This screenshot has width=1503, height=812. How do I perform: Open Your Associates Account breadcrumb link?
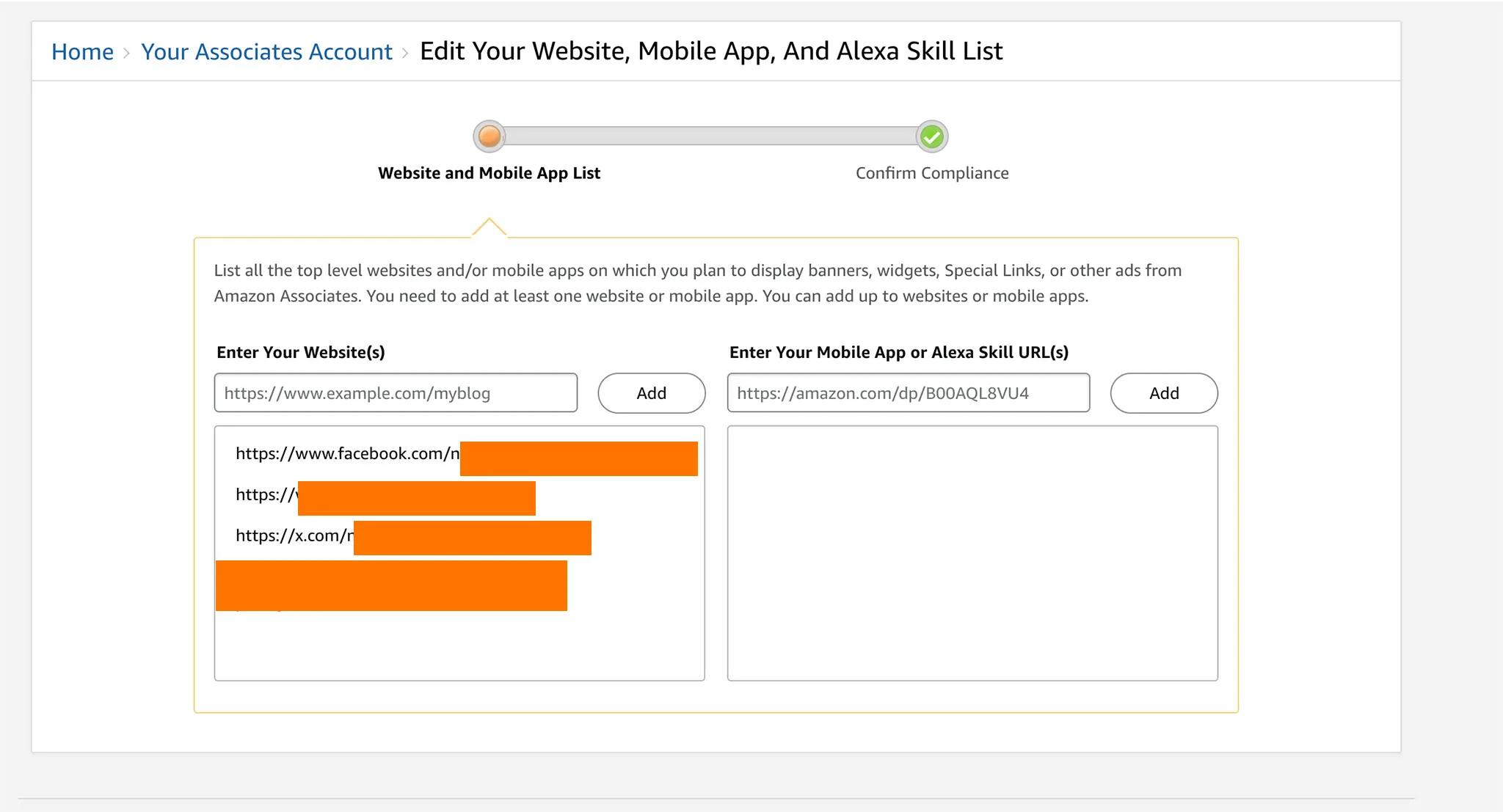pyautogui.click(x=266, y=52)
